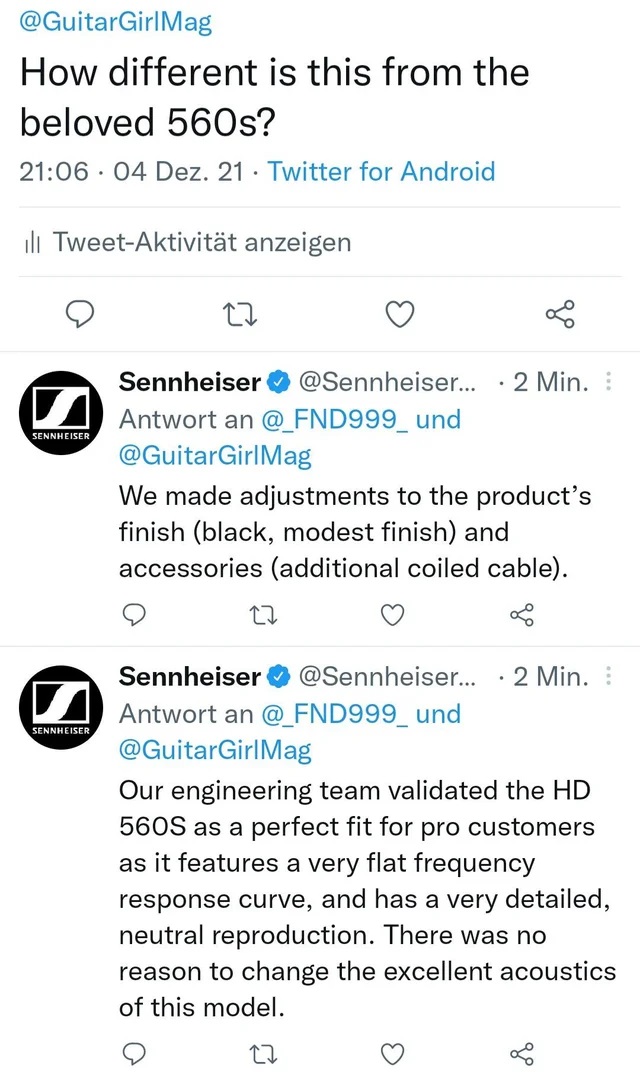
Task: Open options menu on the second Sennheiser reply
Action: point(608,677)
